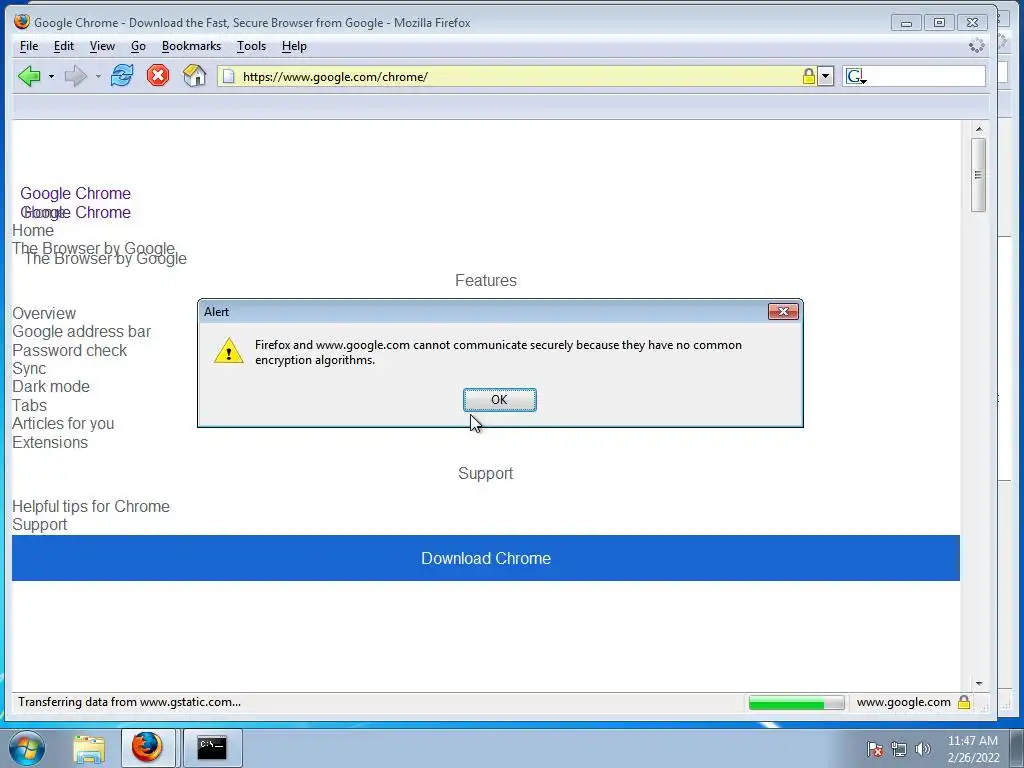Open the Sync link

29,368
